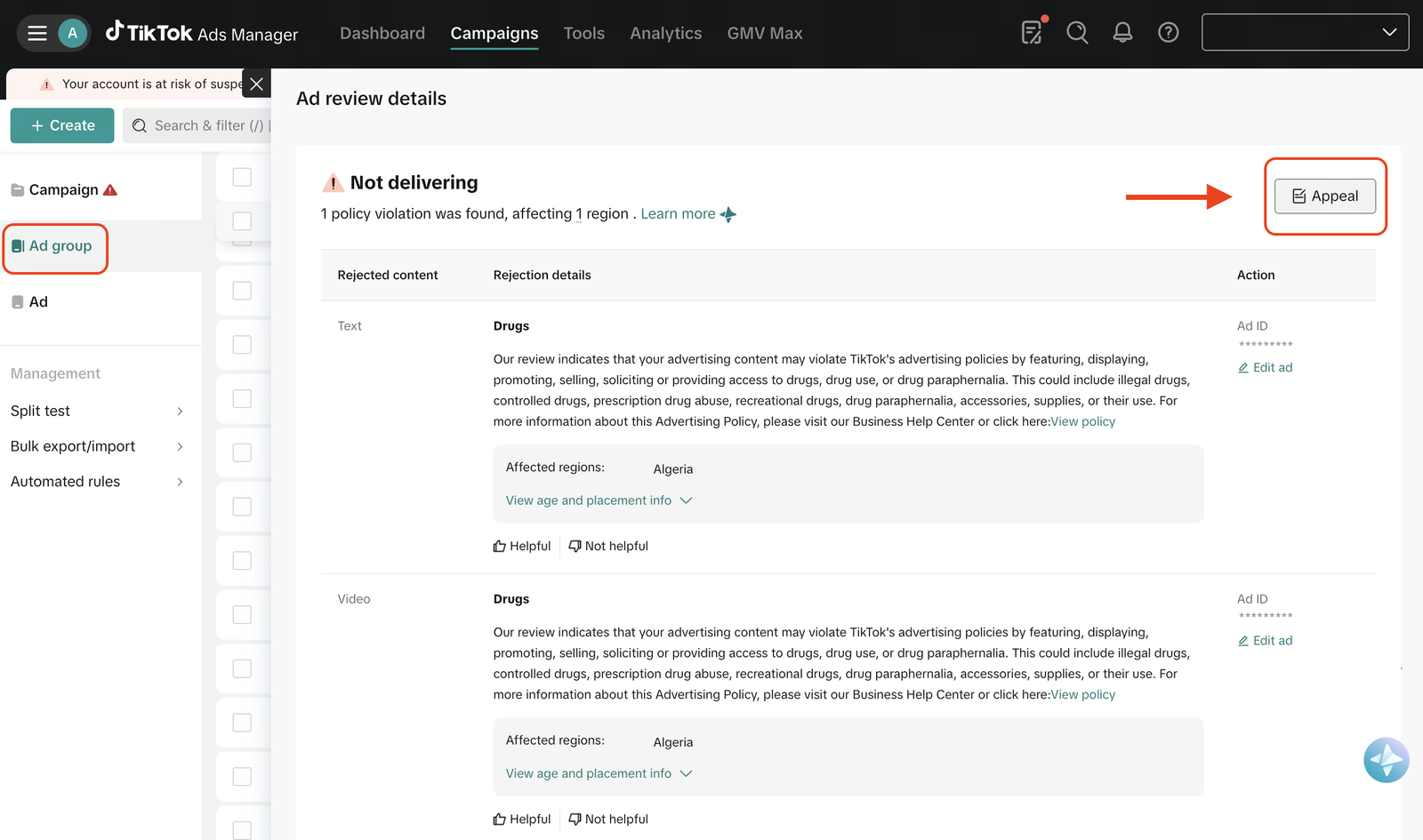Click thumbs up Helpful under Video rejection
The width and height of the screenshot is (1423, 840).
522,819
